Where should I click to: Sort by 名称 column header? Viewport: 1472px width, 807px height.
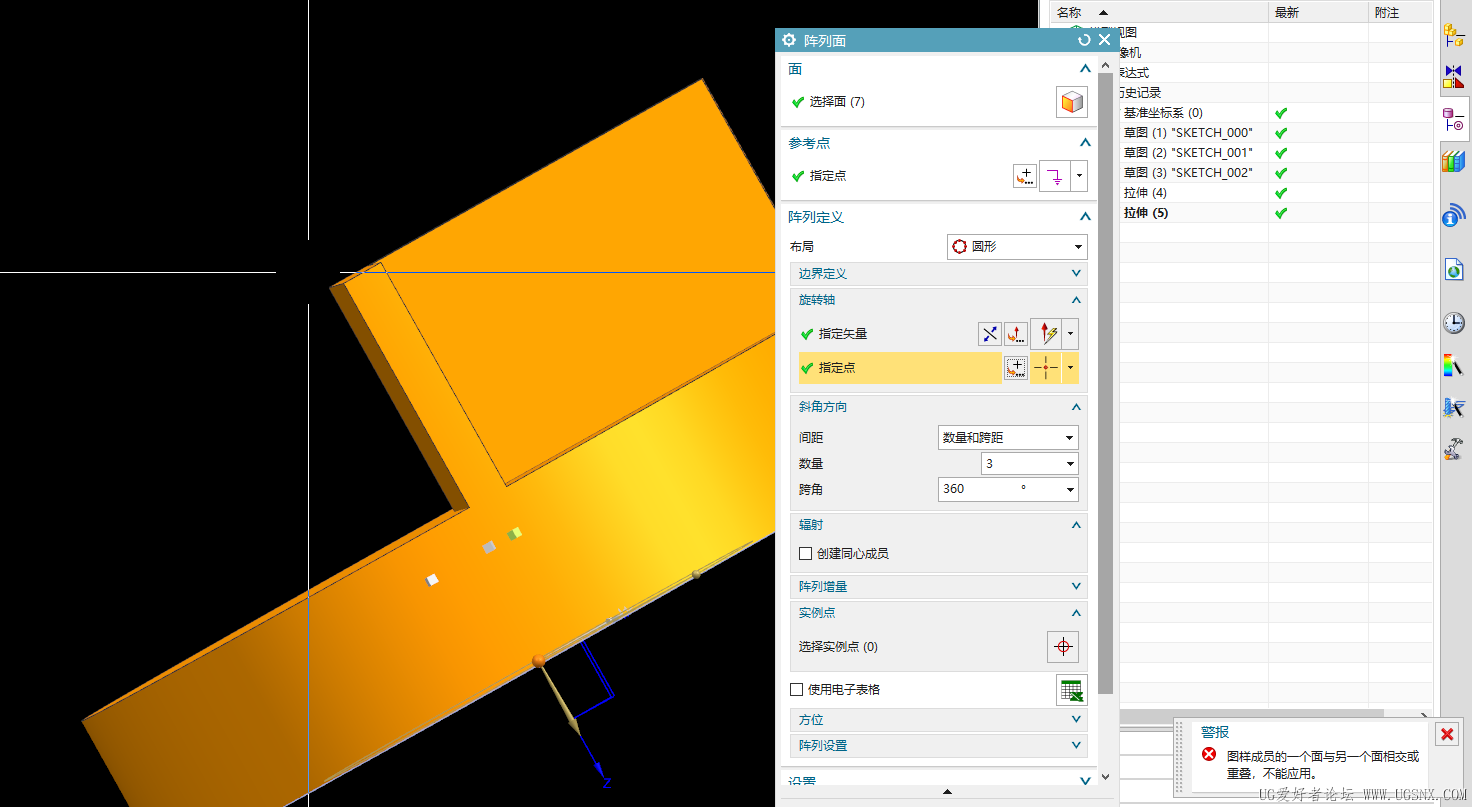[1160, 12]
